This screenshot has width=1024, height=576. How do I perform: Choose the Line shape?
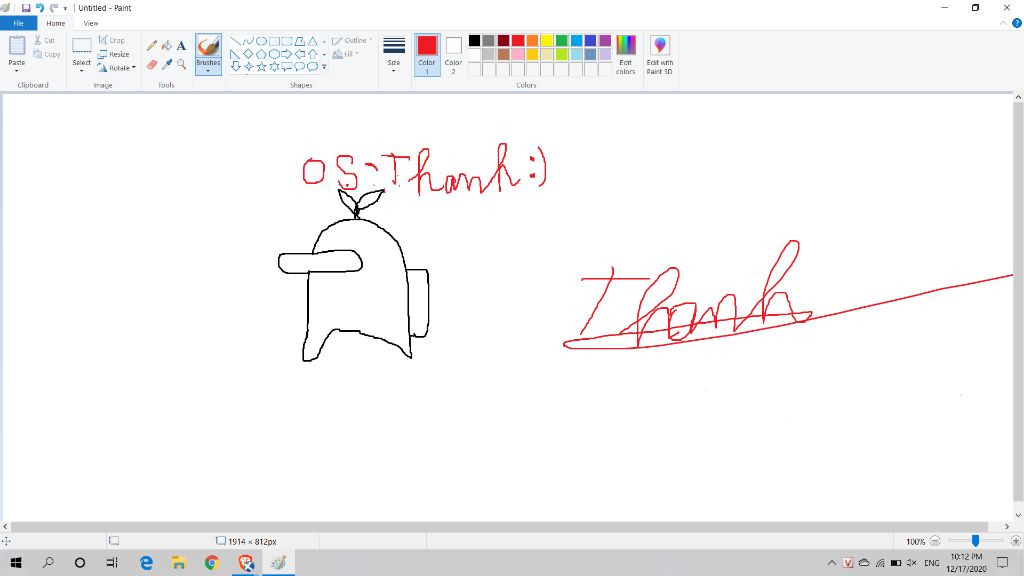(235, 40)
